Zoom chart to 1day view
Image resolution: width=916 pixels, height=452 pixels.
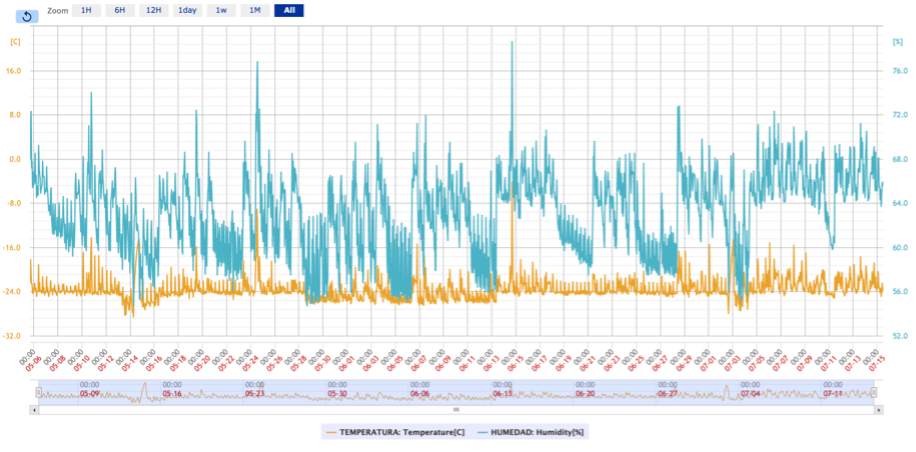coord(187,10)
